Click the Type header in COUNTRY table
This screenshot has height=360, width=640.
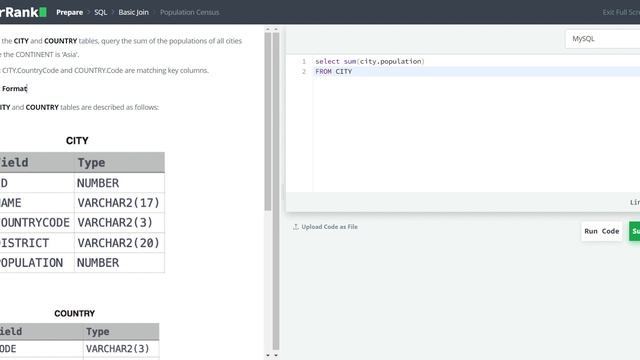tap(121, 331)
